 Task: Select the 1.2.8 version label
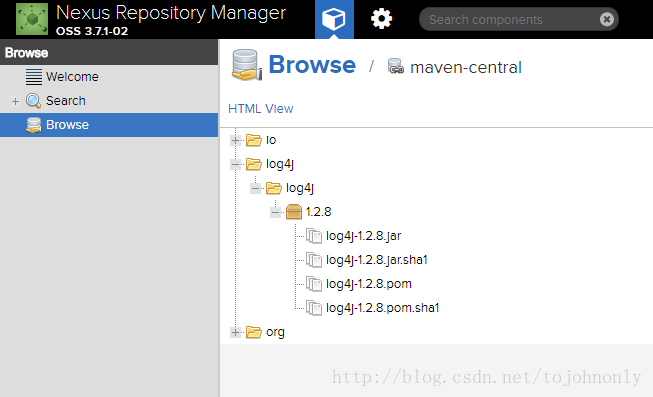pyautogui.click(x=319, y=212)
